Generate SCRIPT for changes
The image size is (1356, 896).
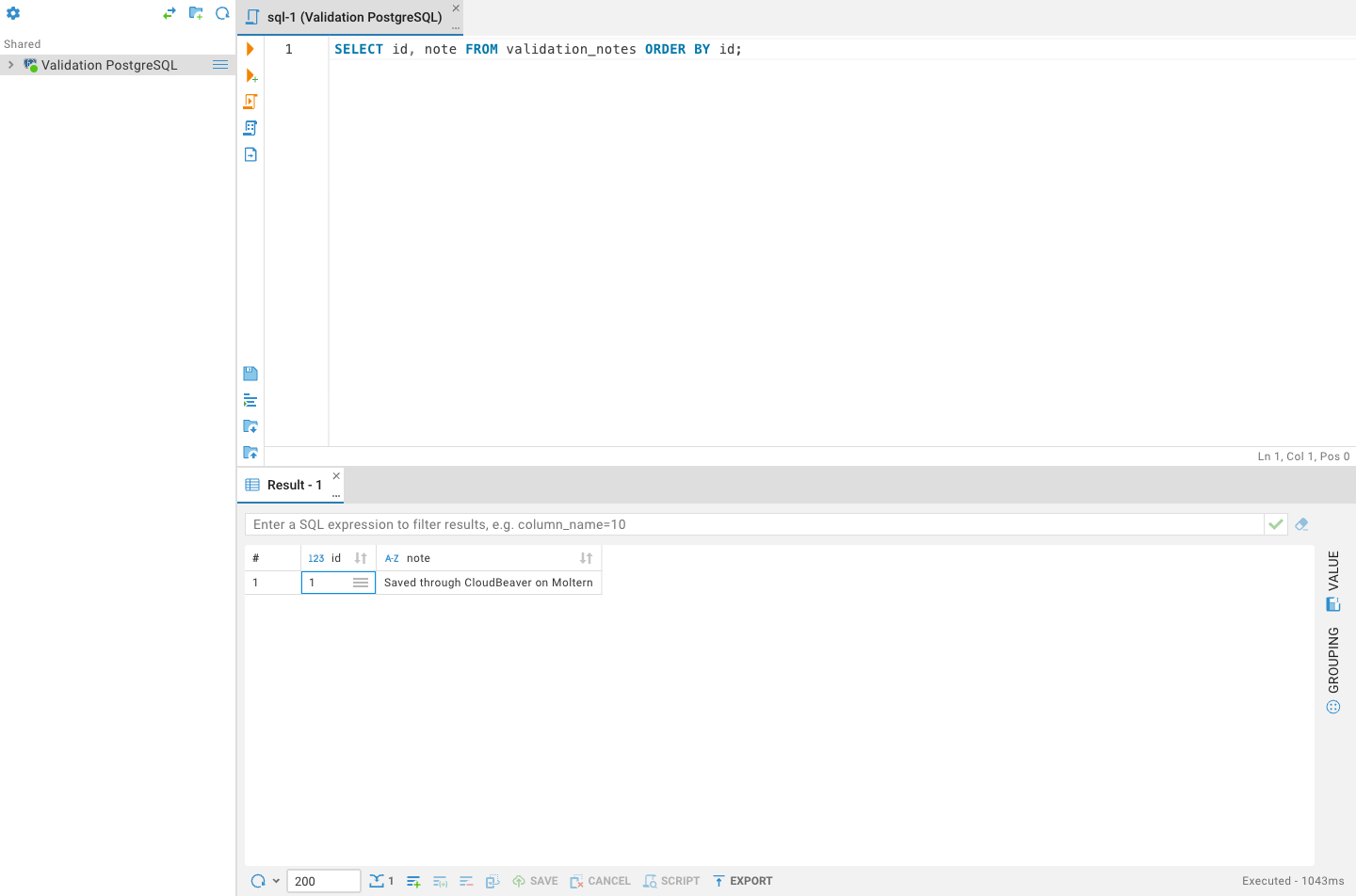point(671,881)
